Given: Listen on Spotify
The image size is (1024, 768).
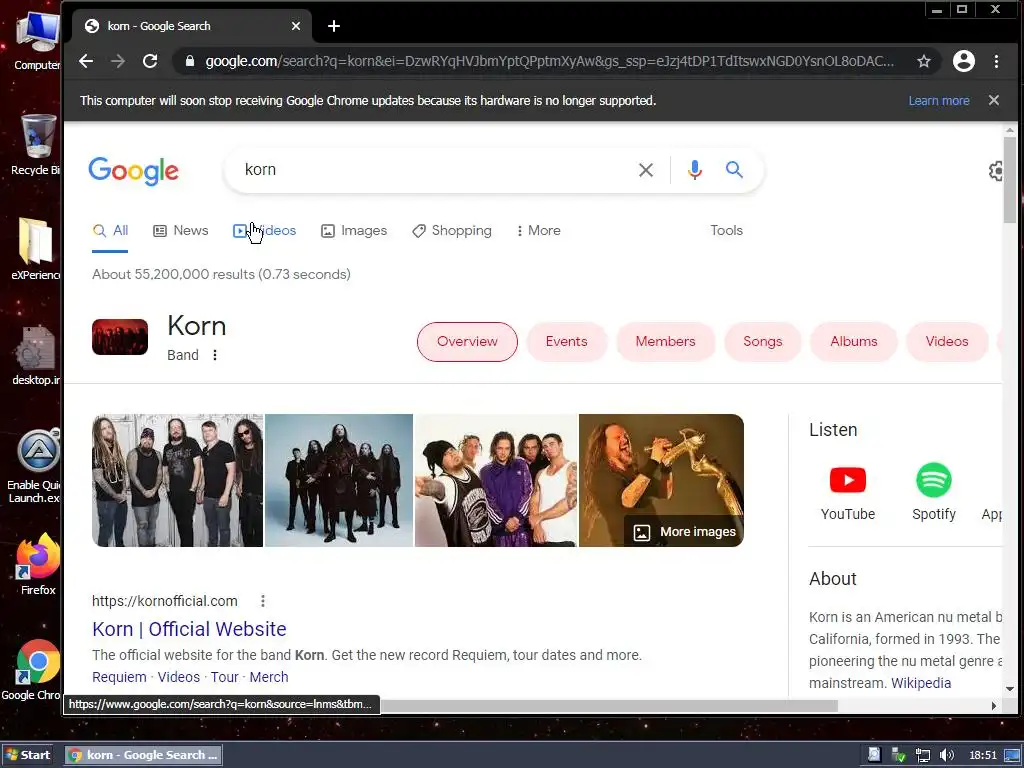Looking at the screenshot, I should (933, 492).
